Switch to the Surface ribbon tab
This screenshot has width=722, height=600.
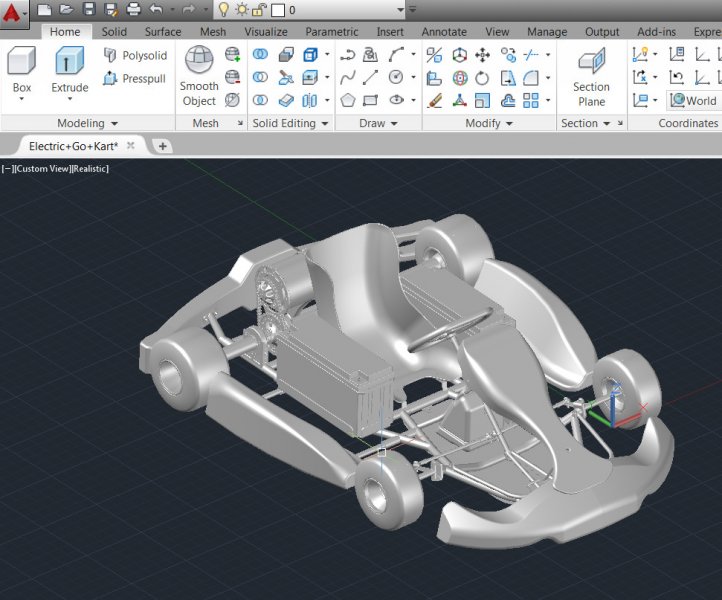point(163,32)
